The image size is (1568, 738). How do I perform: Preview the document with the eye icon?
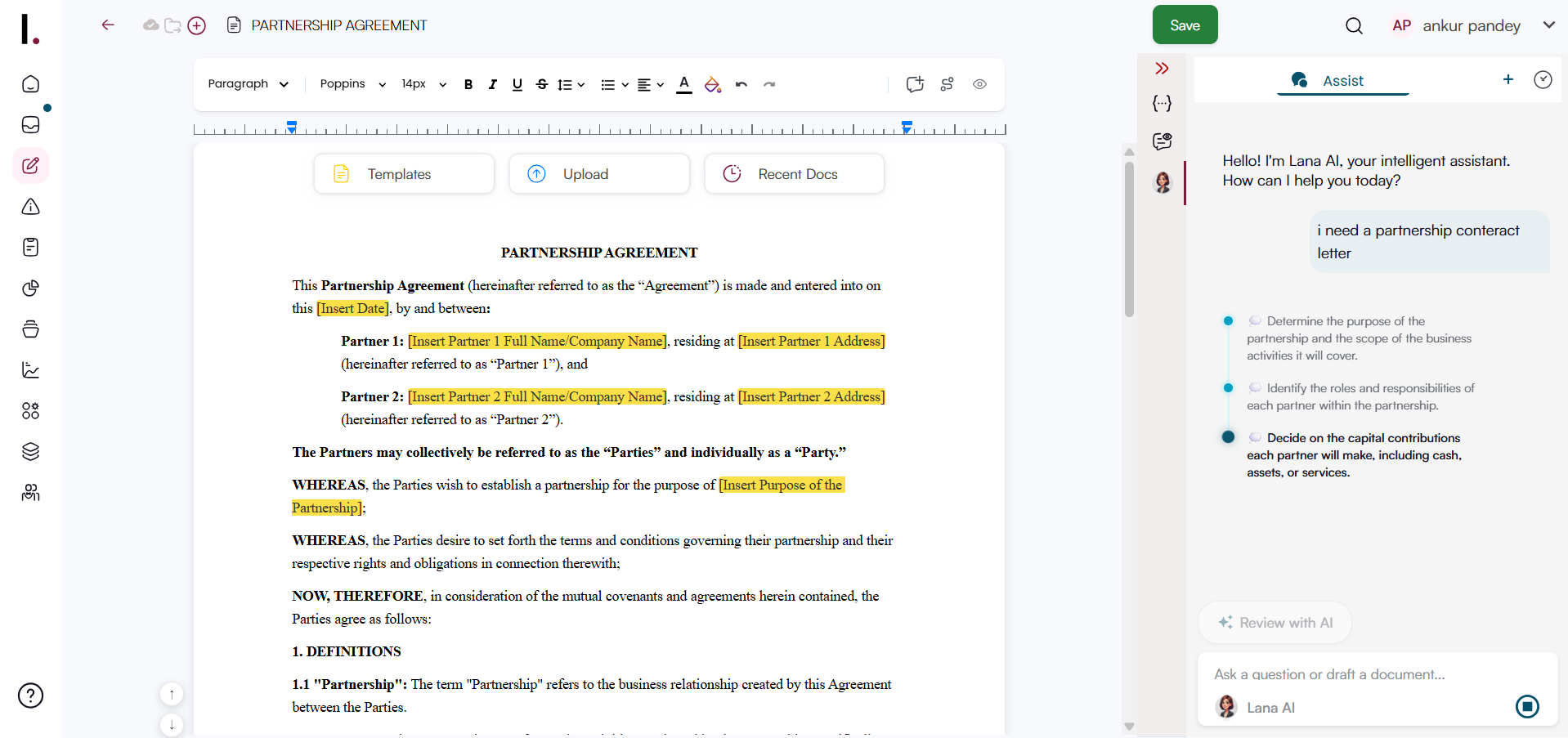(x=979, y=84)
